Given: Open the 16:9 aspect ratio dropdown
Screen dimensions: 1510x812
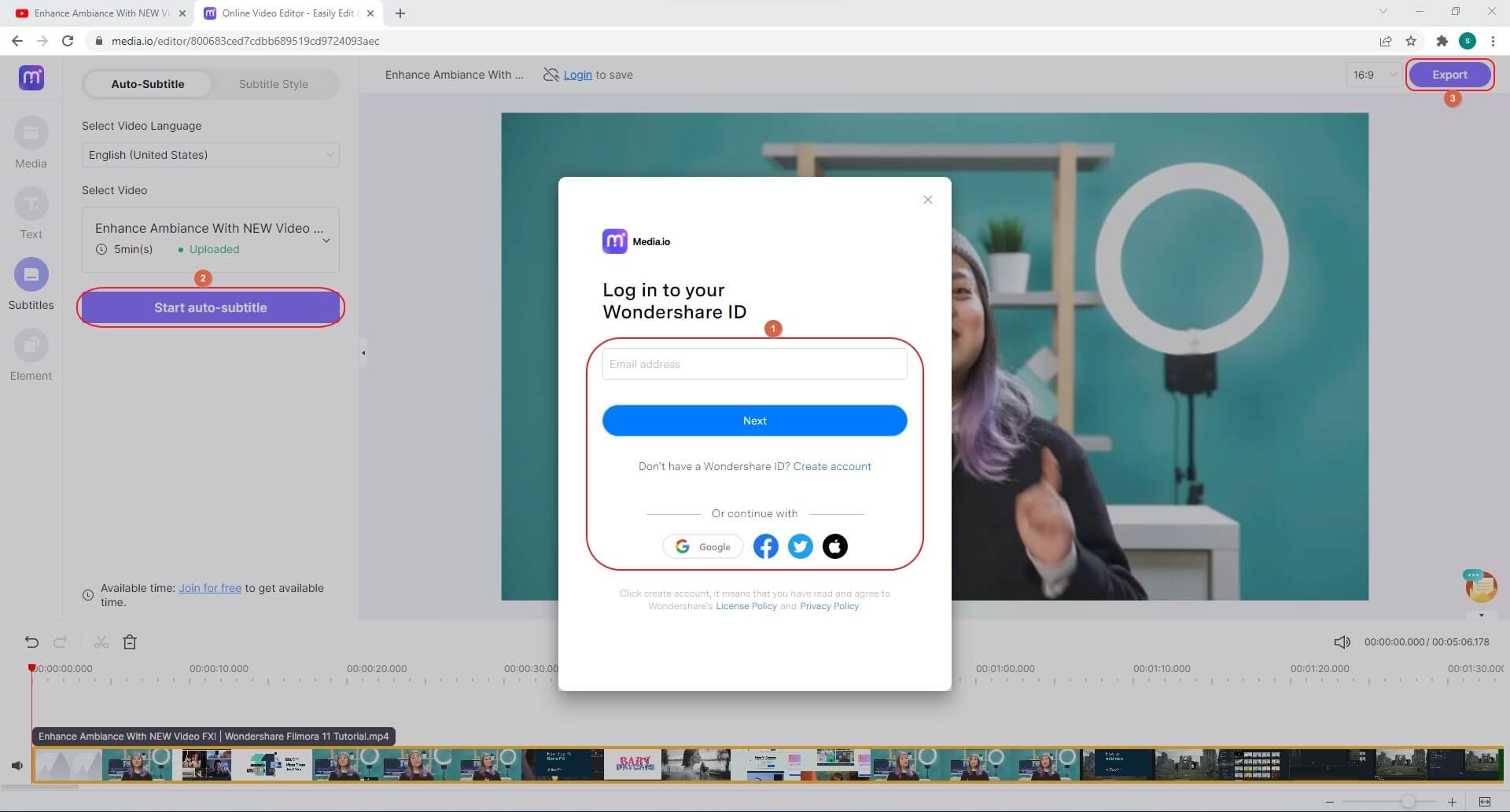Looking at the screenshot, I should tap(1373, 75).
